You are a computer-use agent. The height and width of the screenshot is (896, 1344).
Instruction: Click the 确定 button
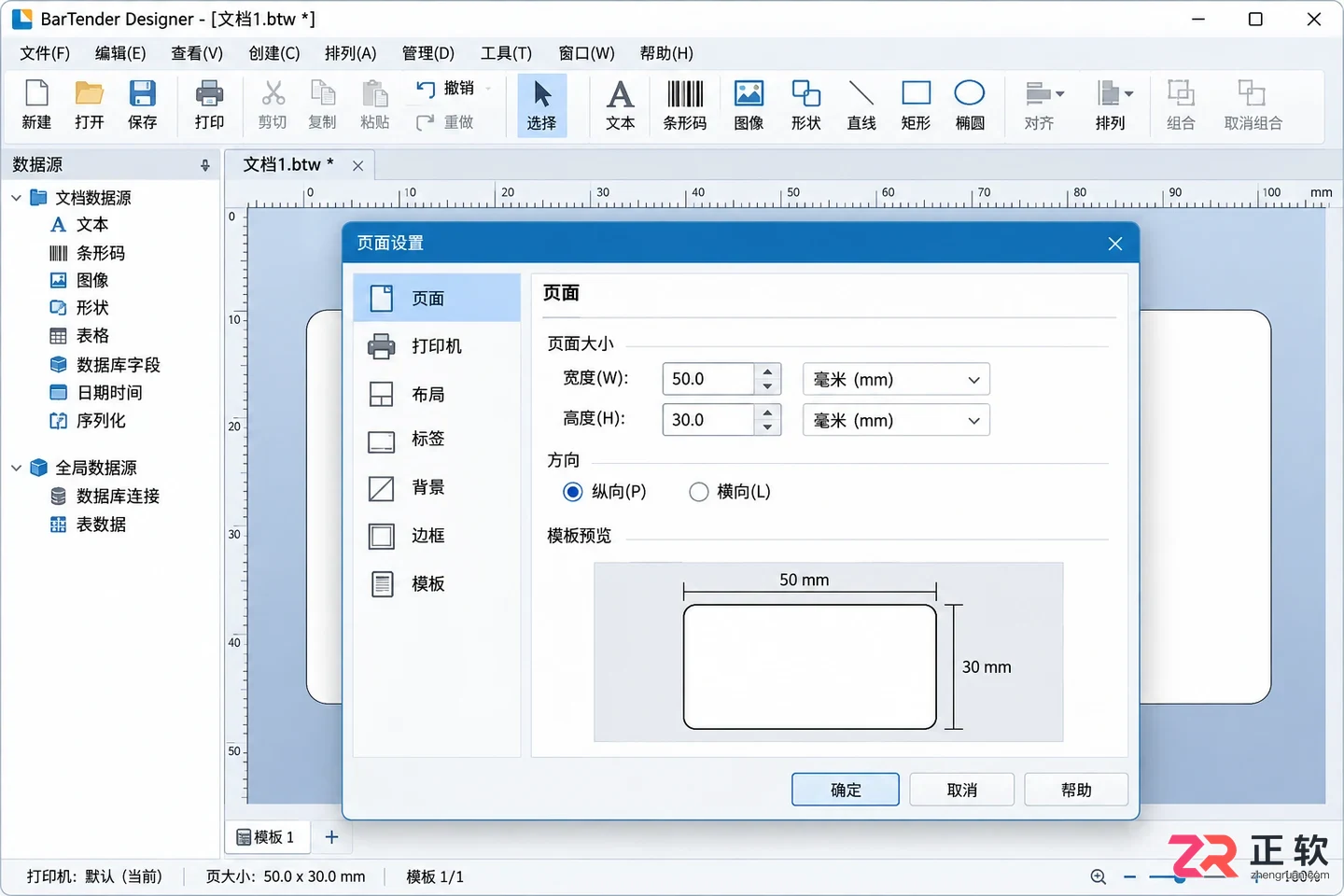(846, 790)
